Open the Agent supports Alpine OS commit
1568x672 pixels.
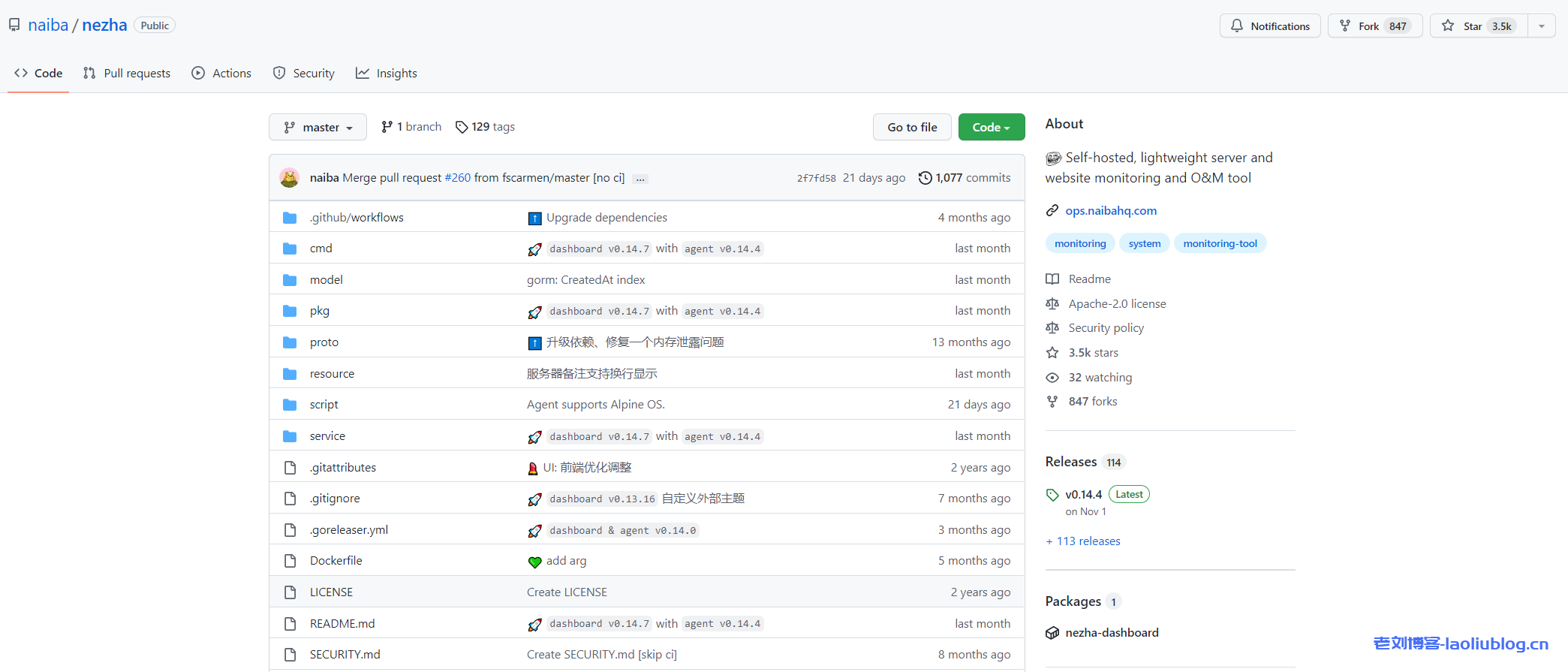(596, 405)
